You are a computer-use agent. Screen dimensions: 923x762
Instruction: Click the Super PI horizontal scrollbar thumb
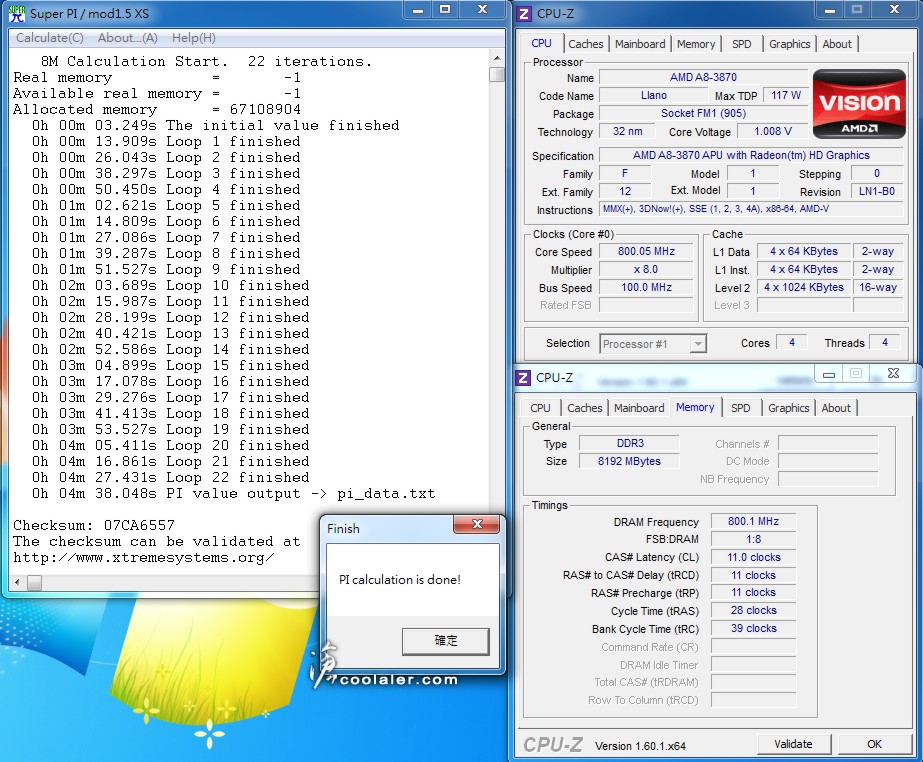[x=35, y=582]
